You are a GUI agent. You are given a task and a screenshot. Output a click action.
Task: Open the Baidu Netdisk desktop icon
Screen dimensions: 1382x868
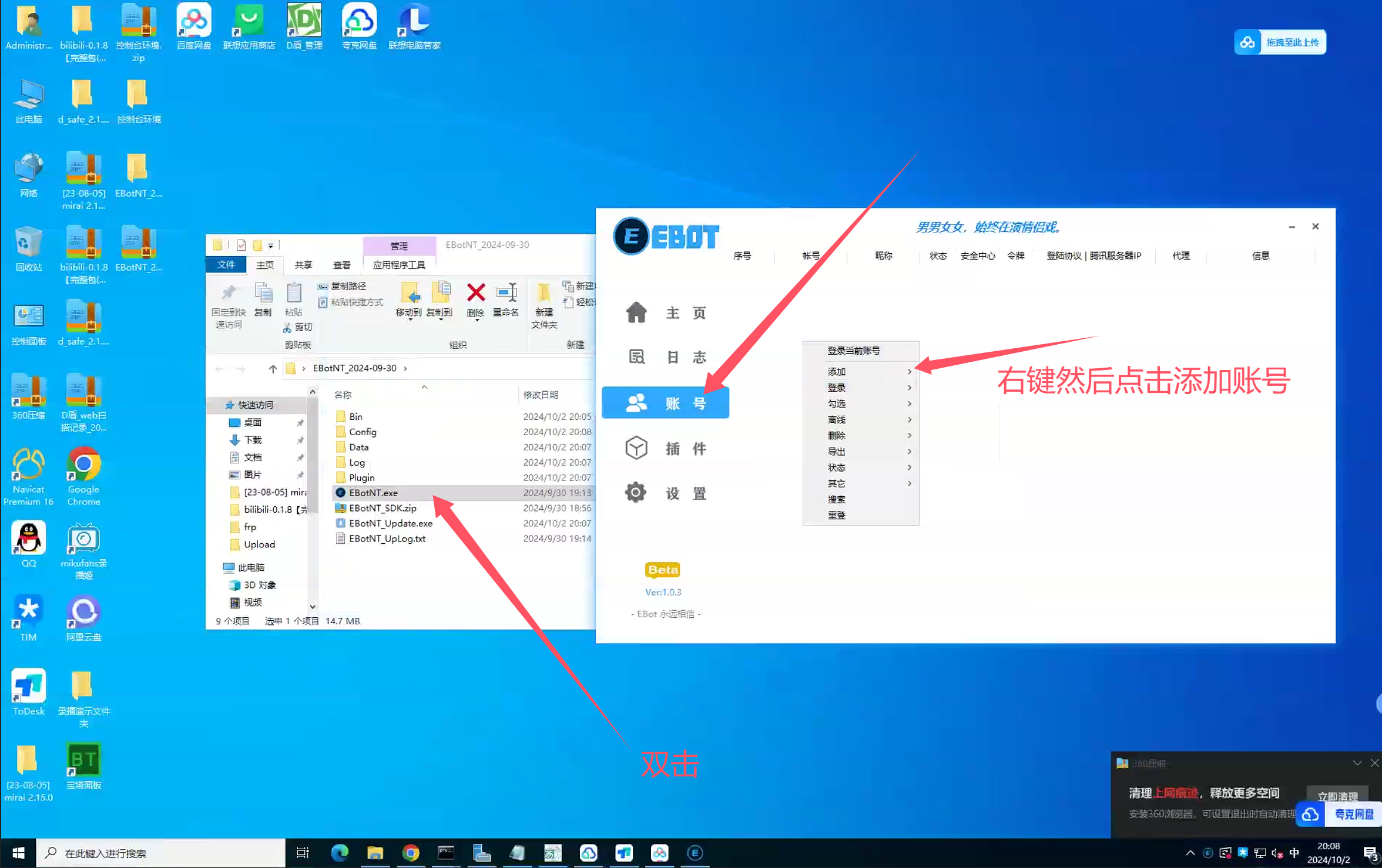pyautogui.click(x=194, y=22)
